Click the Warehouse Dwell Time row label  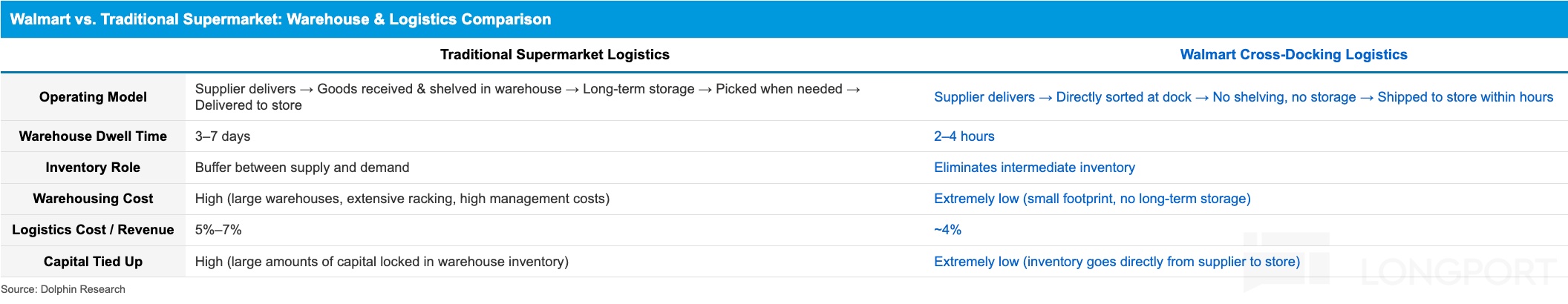93,136
